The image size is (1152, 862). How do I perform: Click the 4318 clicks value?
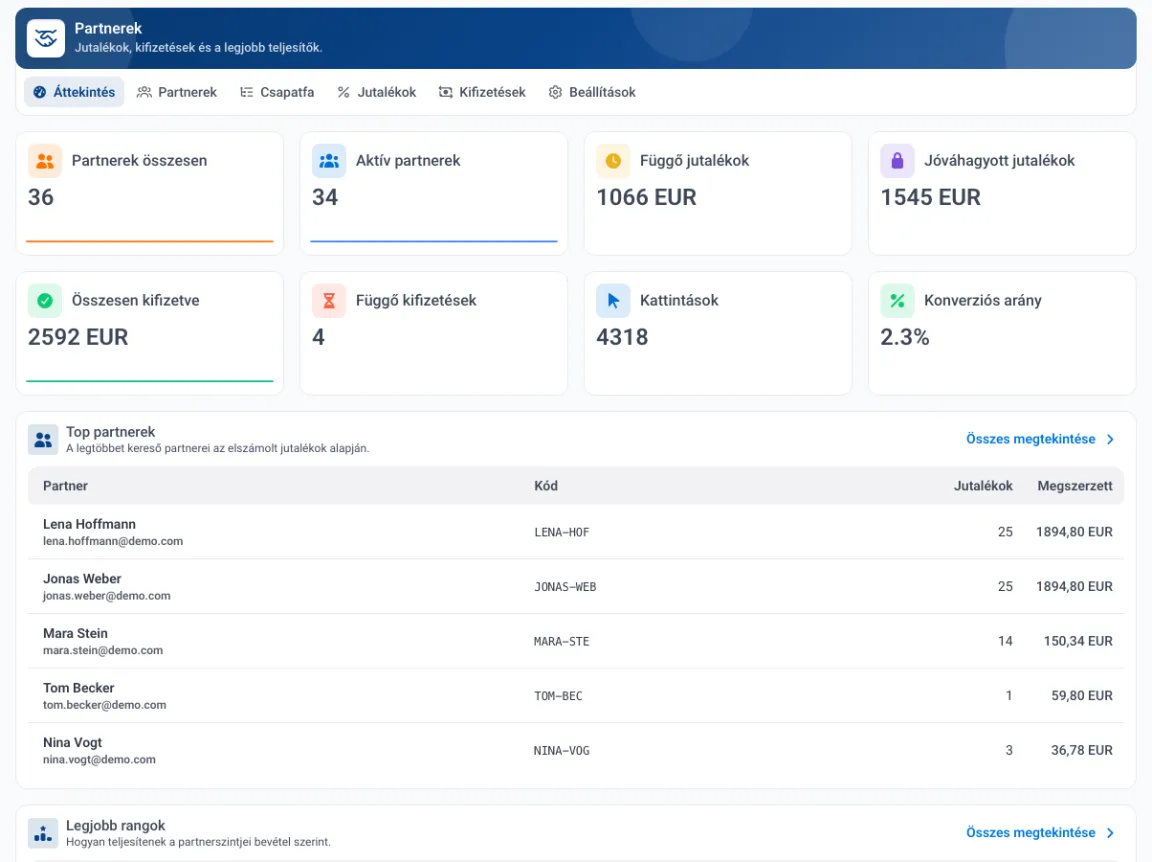click(x=622, y=337)
